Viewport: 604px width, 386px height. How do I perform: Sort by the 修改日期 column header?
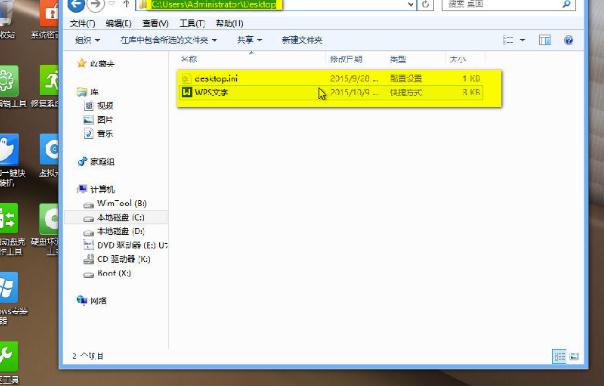click(x=346, y=59)
